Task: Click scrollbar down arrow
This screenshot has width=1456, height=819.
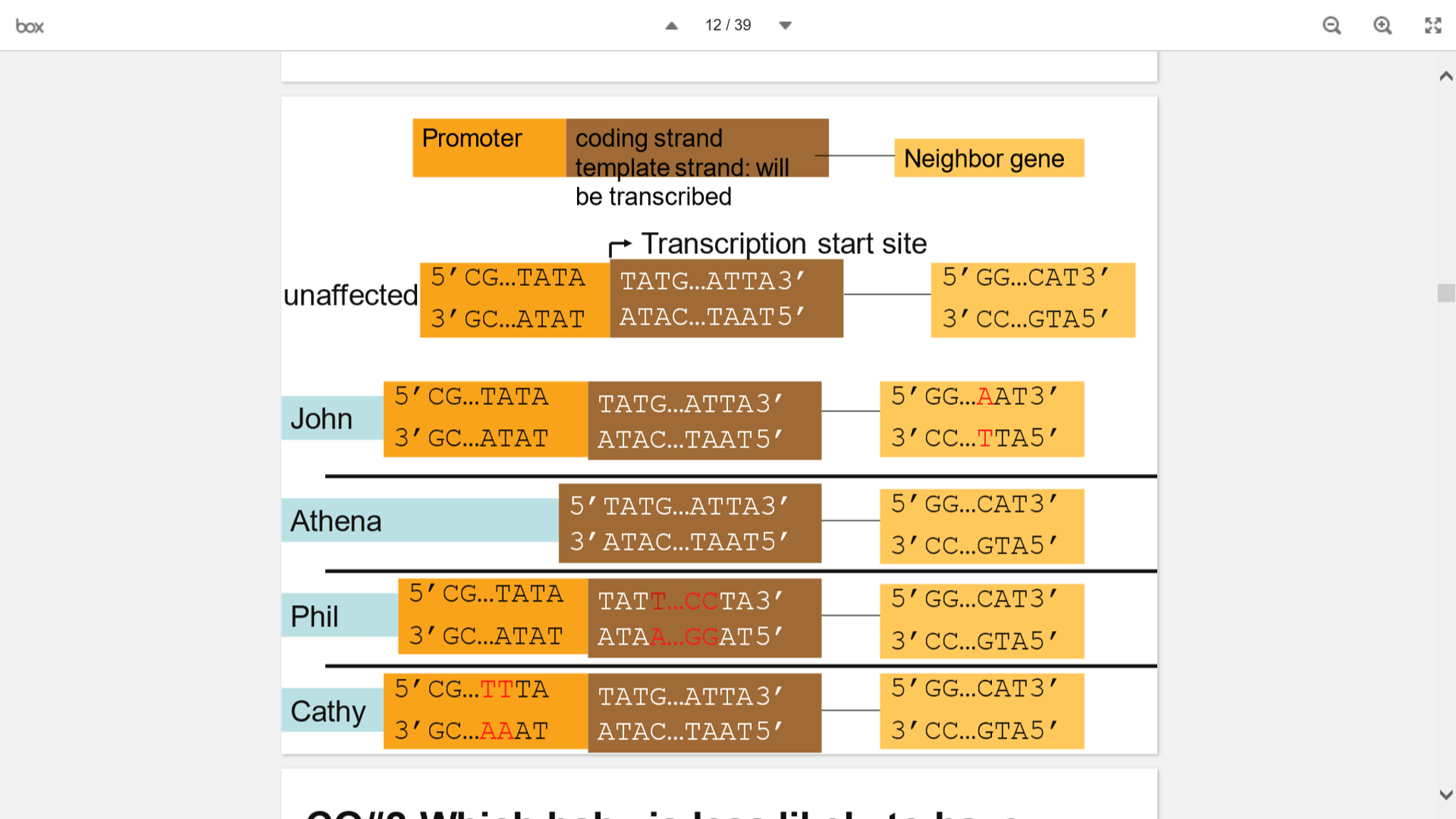Action: 1446,795
